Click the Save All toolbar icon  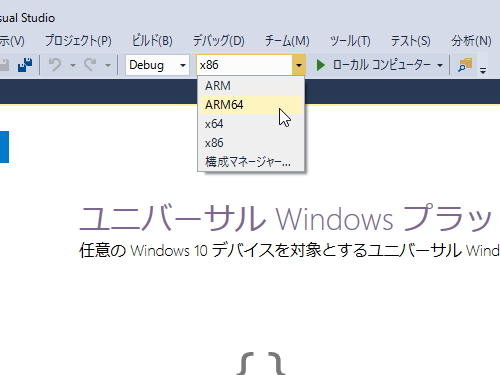point(25,65)
